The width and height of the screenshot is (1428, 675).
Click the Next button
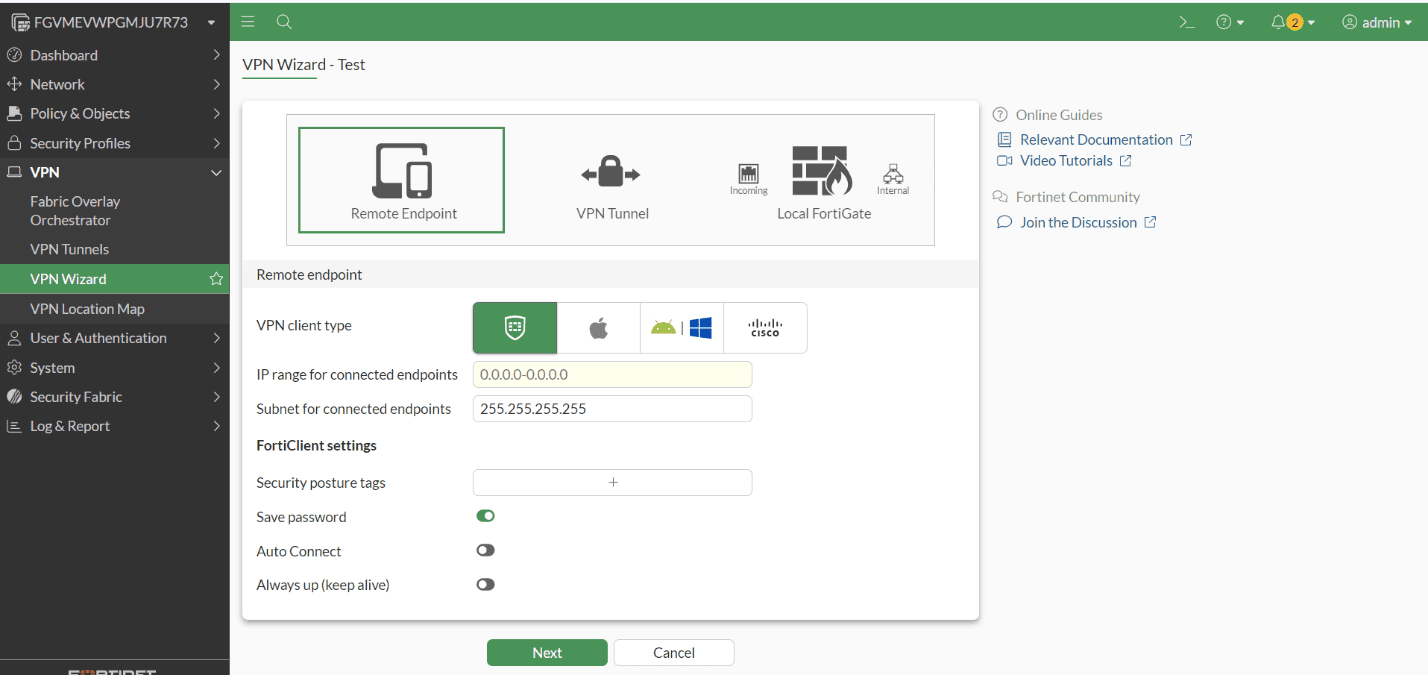click(x=547, y=652)
